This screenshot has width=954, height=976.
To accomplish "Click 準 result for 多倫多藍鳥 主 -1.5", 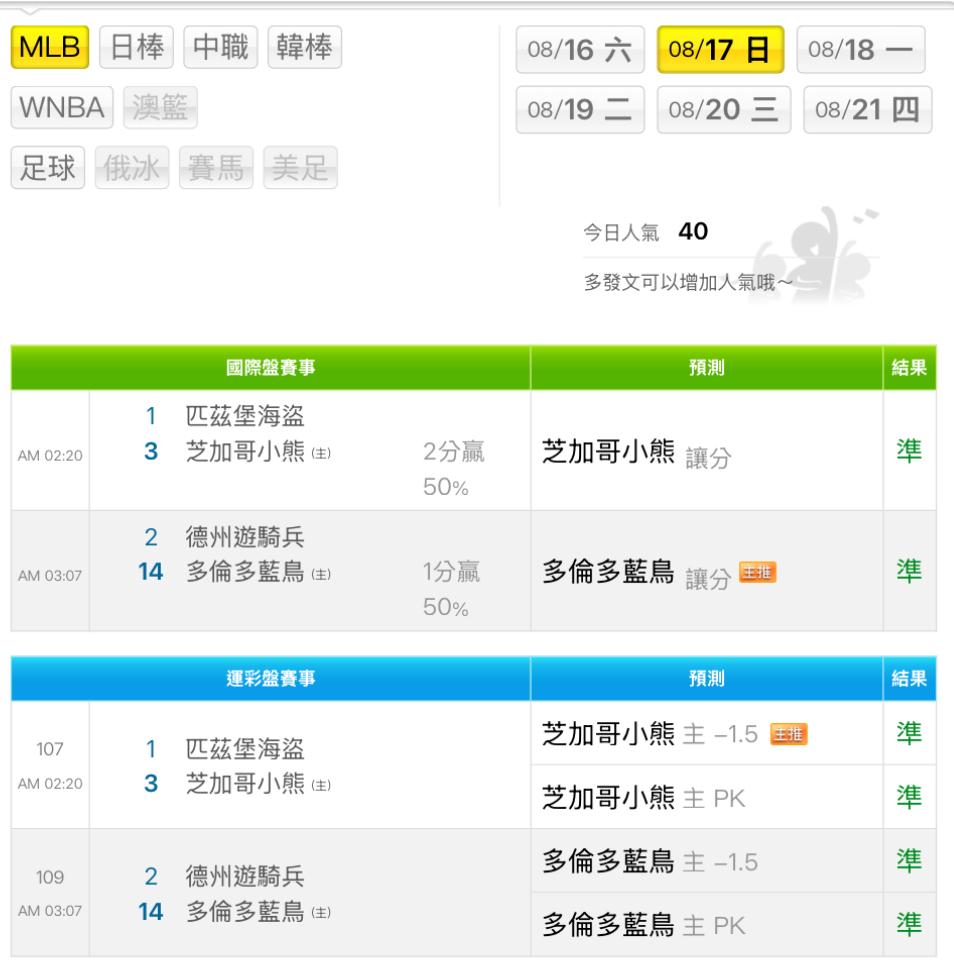I will [x=909, y=861].
